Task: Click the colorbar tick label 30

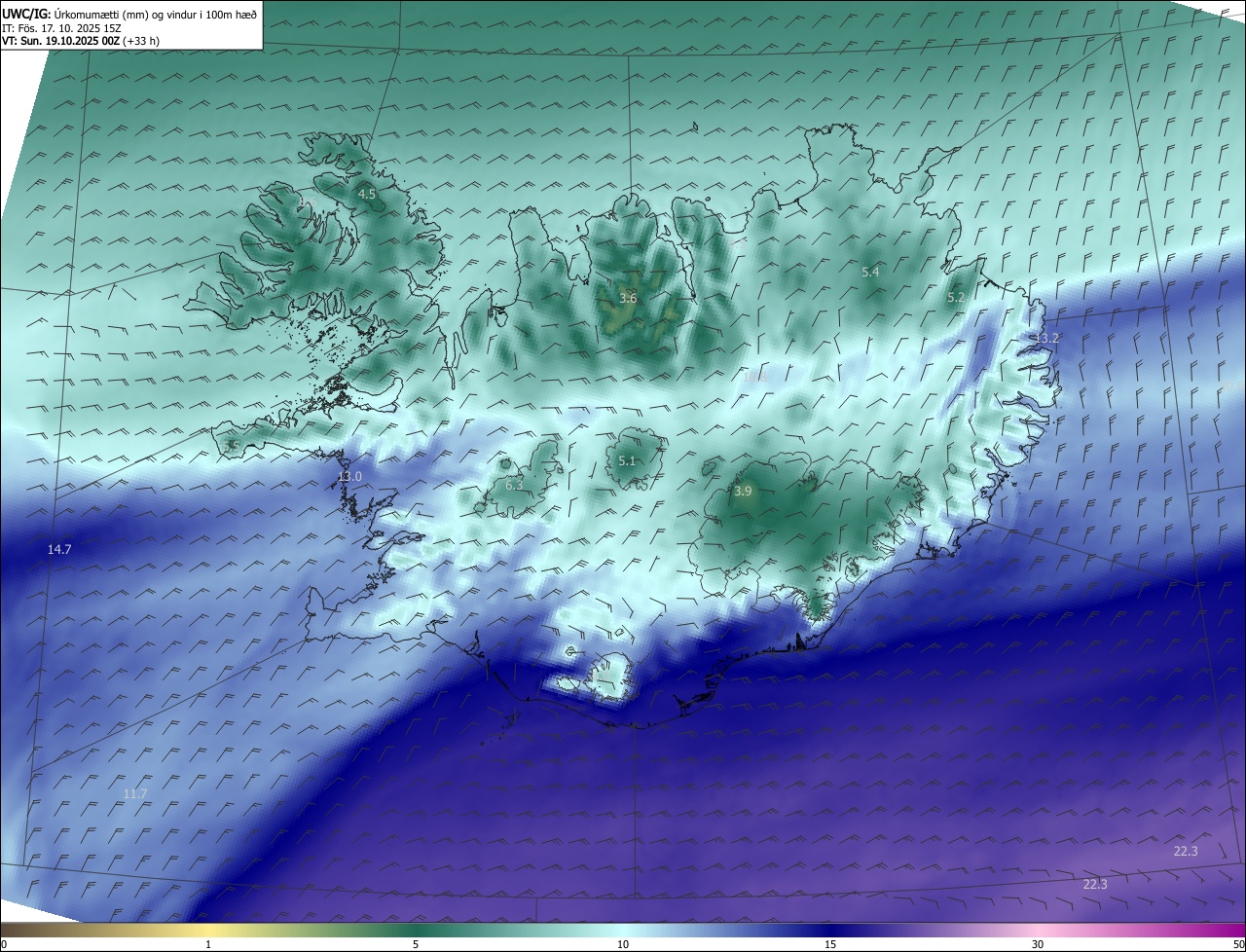Action: [x=1038, y=944]
